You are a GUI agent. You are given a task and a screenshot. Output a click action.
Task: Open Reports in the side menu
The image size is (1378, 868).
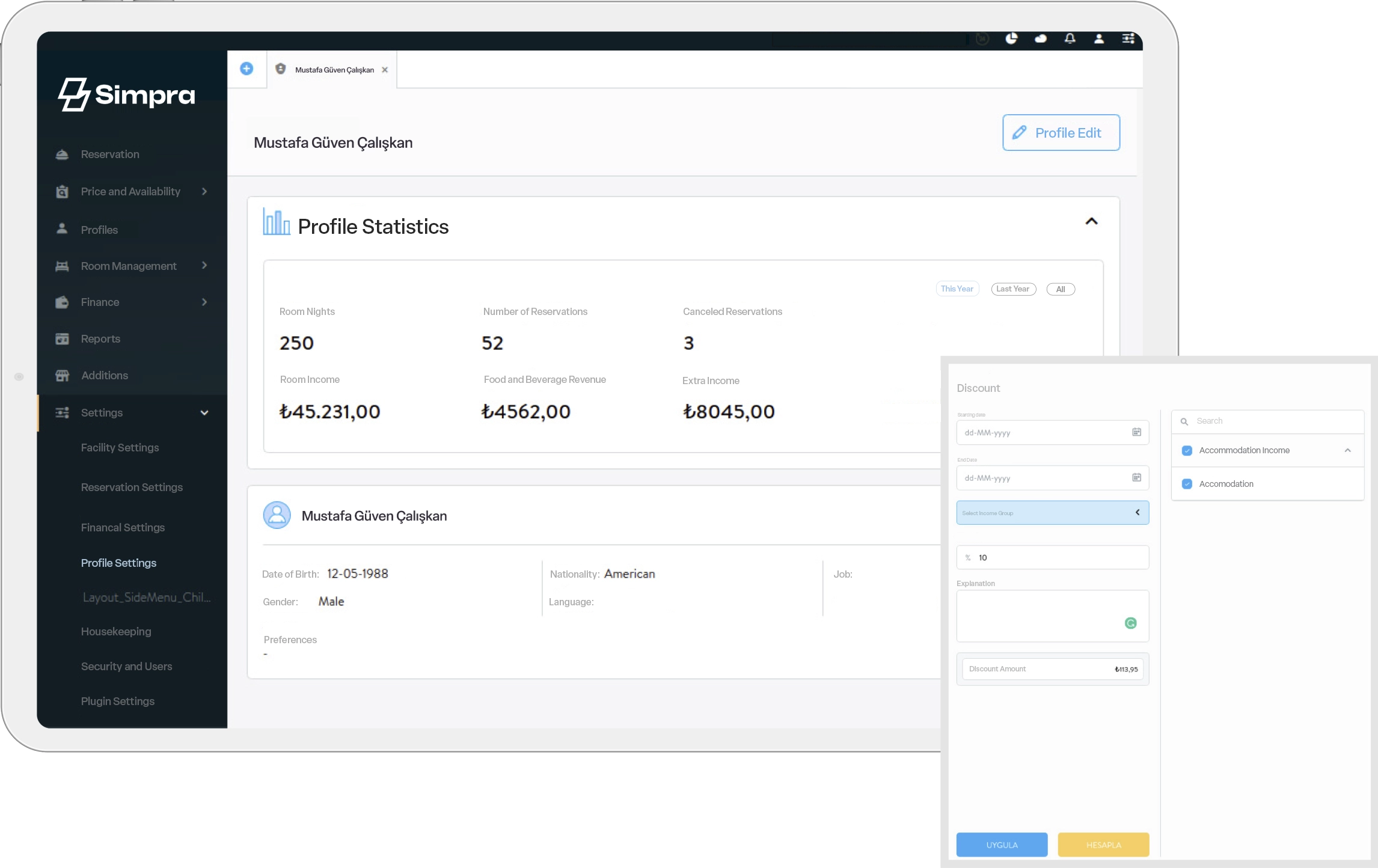click(100, 339)
